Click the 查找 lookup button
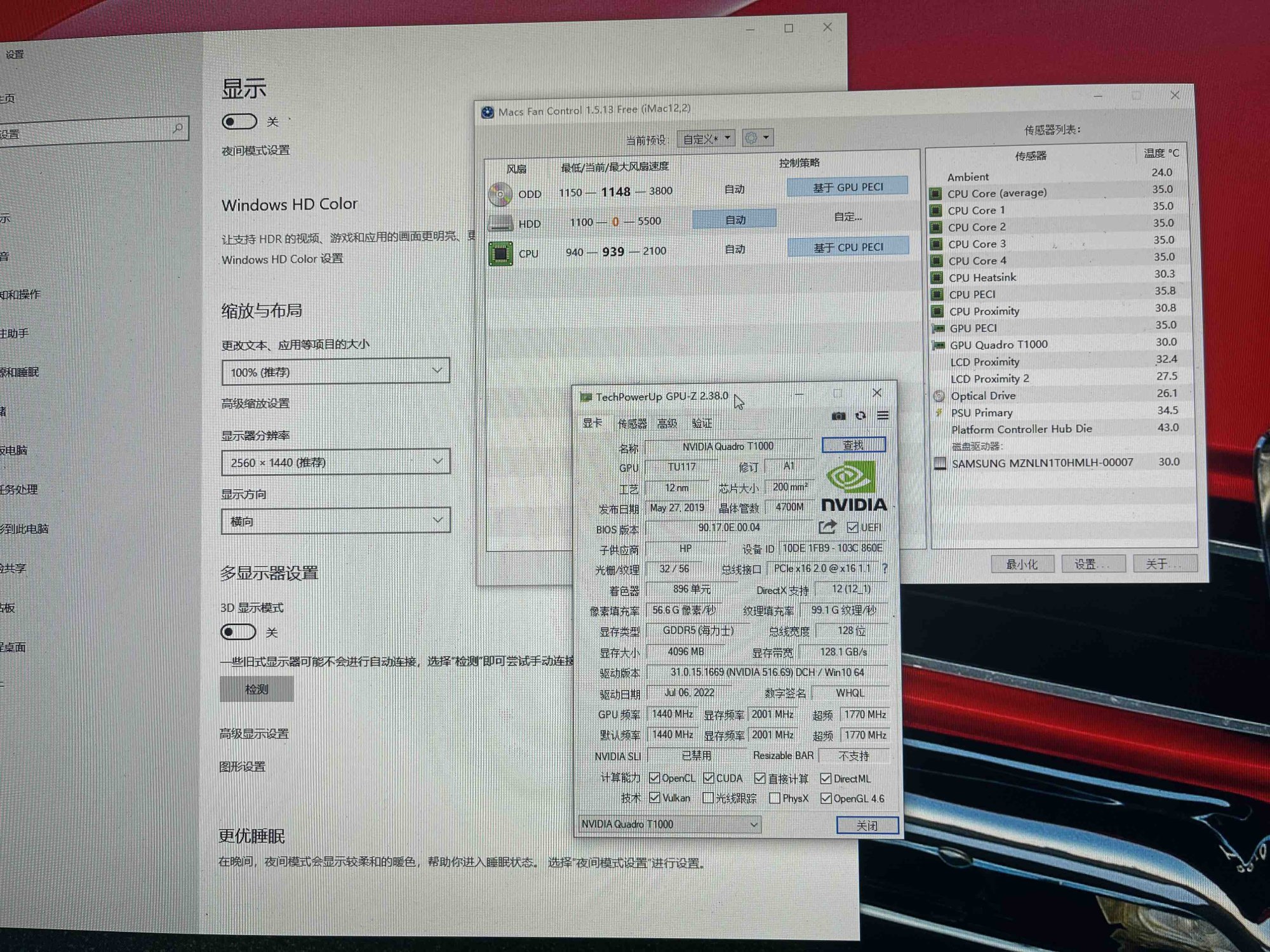 point(853,445)
